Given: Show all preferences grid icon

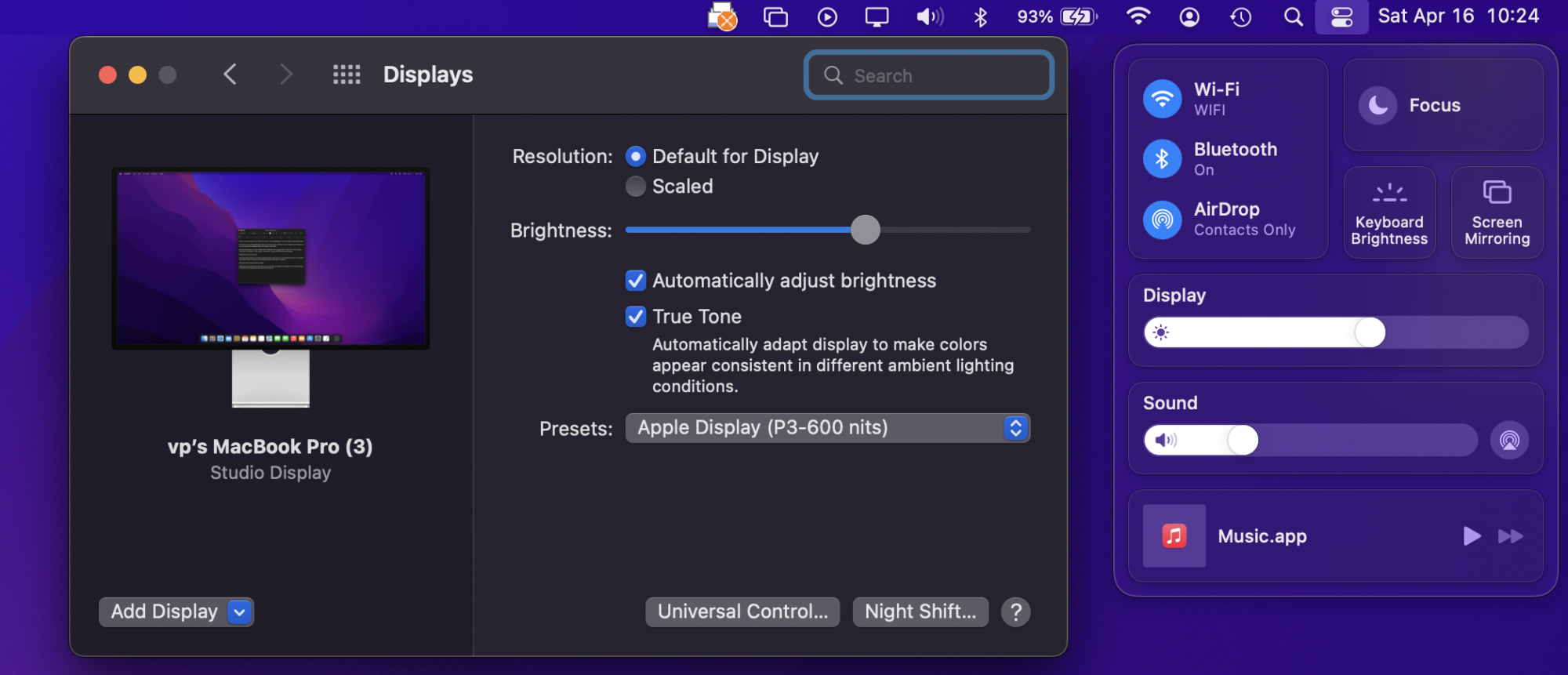Looking at the screenshot, I should point(347,74).
